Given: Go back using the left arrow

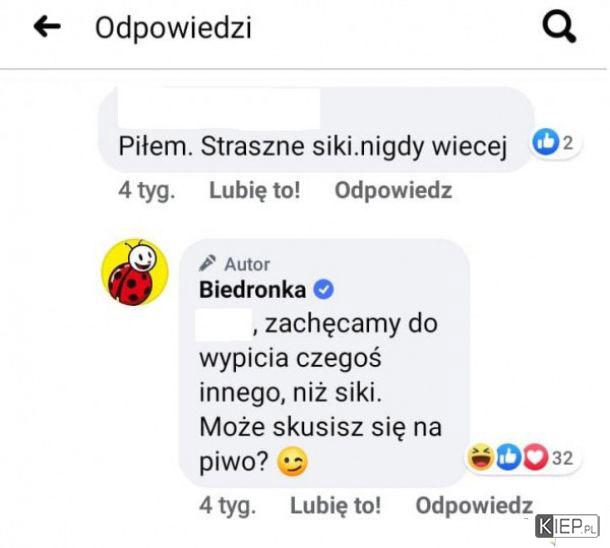Looking at the screenshot, I should [47, 26].
